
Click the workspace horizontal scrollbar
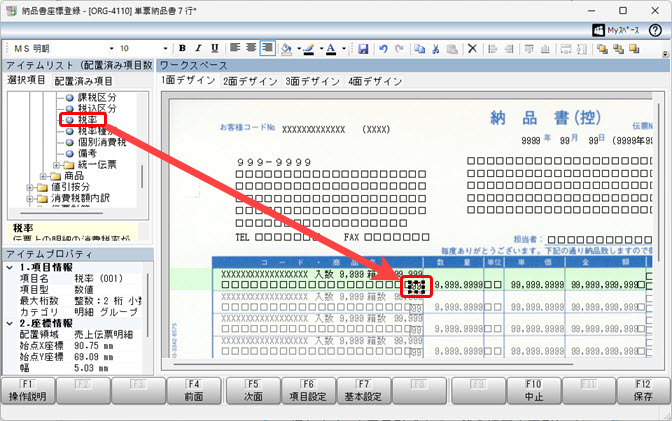[x=373, y=365]
